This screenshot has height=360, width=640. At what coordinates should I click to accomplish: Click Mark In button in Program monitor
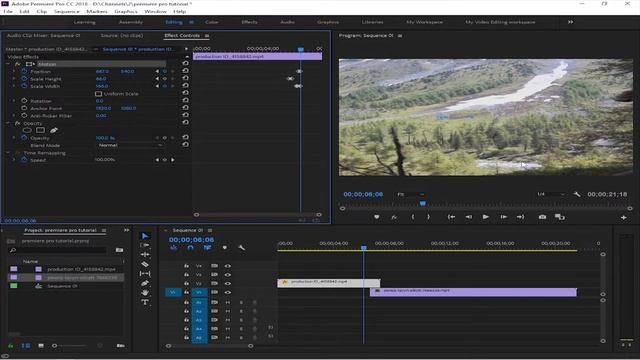[x=413, y=217]
